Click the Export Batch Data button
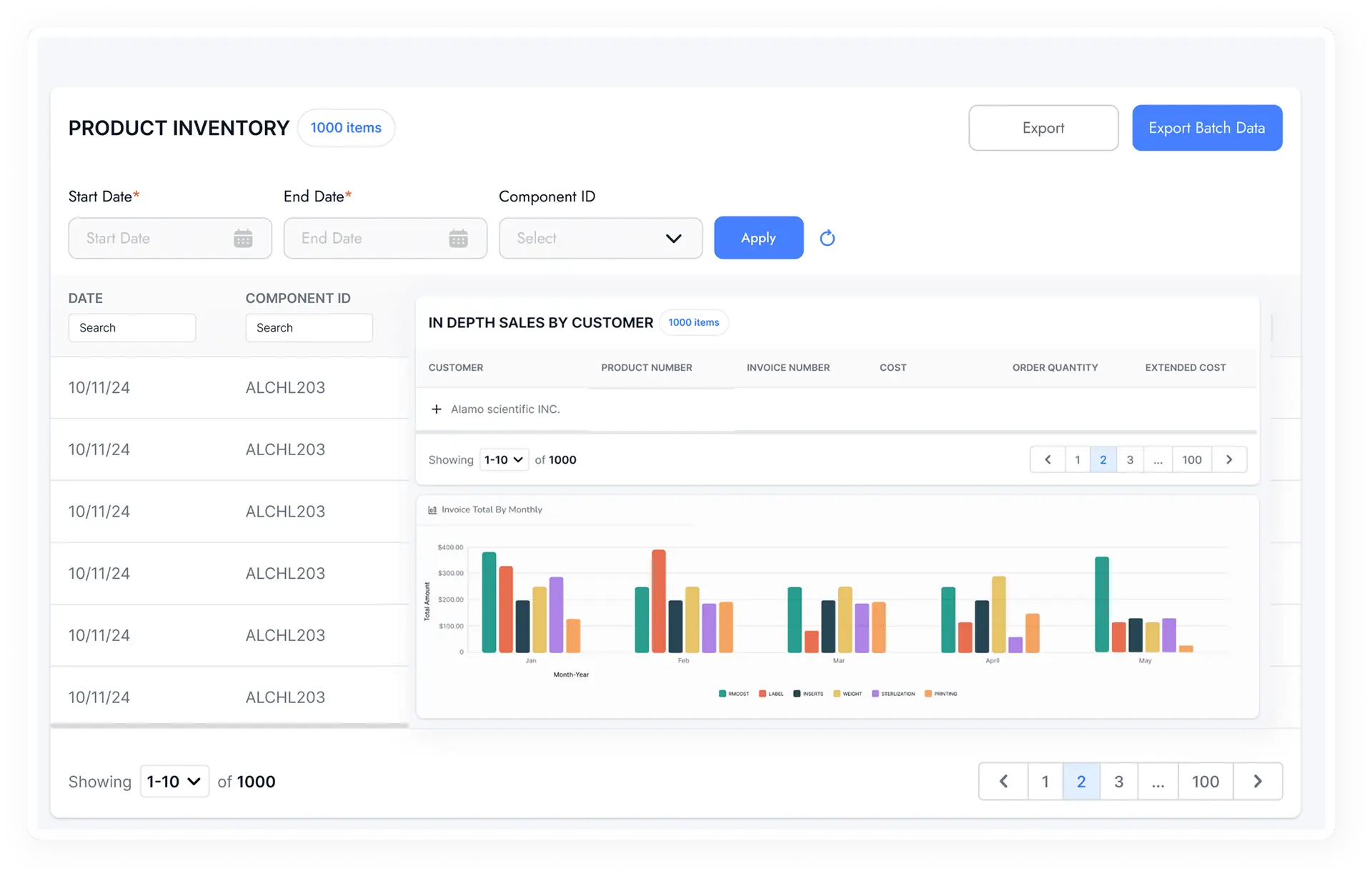Image resolution: width=1372 pixels, height=876 pixels. pos(1207,128)
